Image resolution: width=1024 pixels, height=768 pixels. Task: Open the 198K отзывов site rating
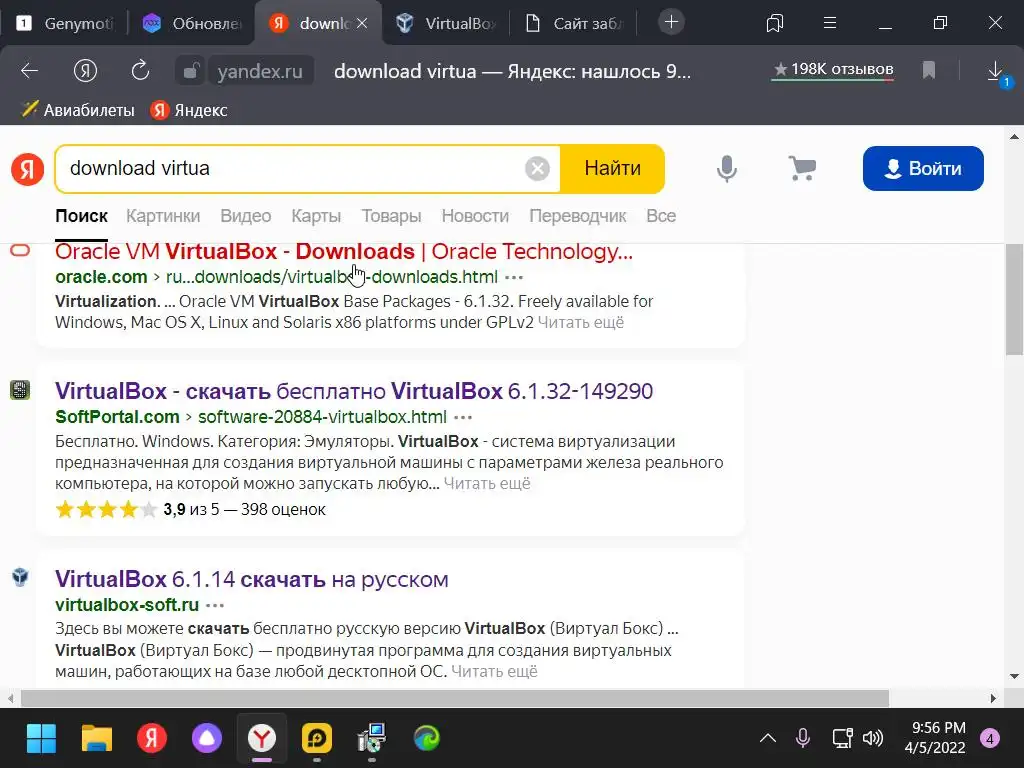[833, 69]
